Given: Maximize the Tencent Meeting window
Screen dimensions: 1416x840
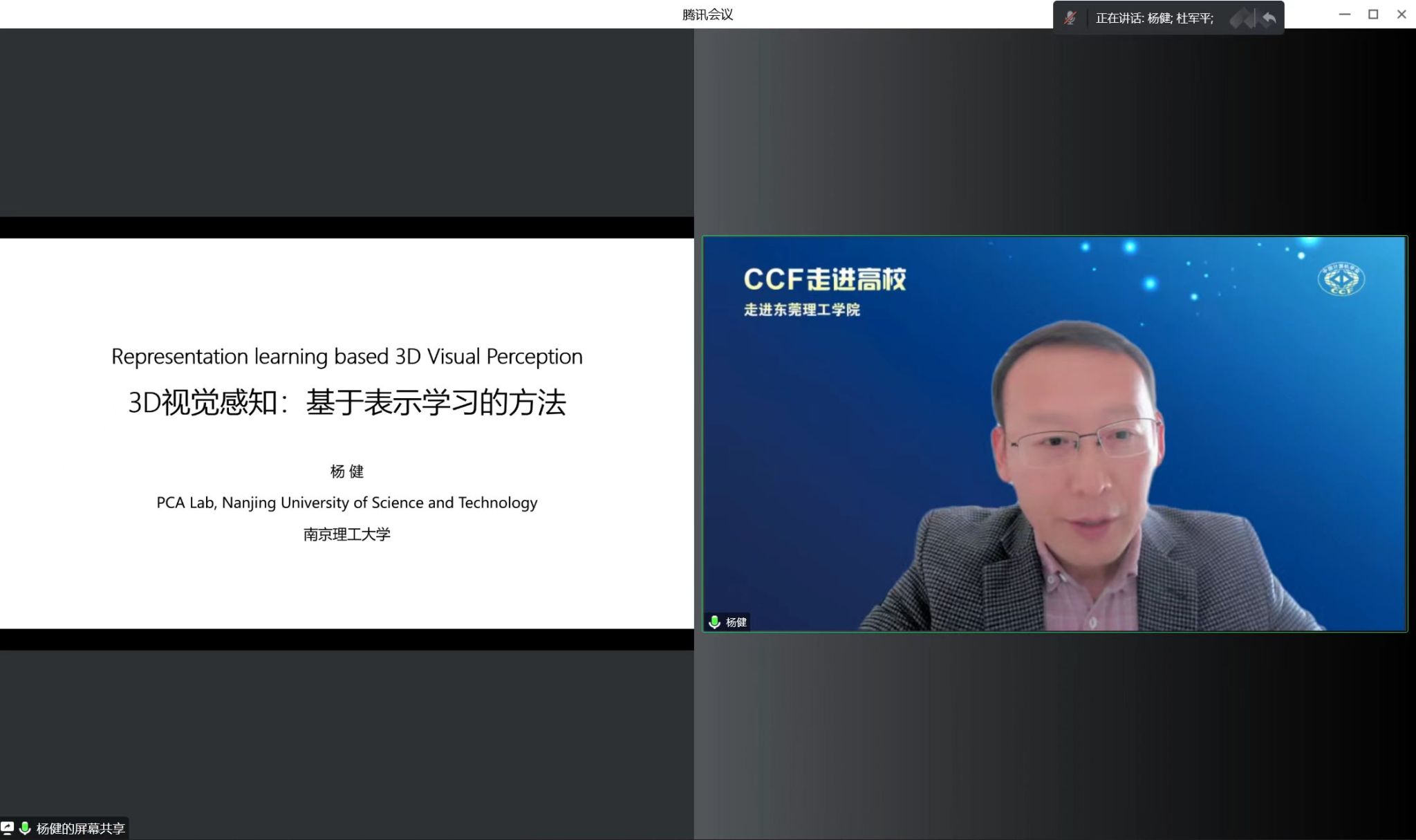Looking at the screenshot, I should (x=1373, y=15).
